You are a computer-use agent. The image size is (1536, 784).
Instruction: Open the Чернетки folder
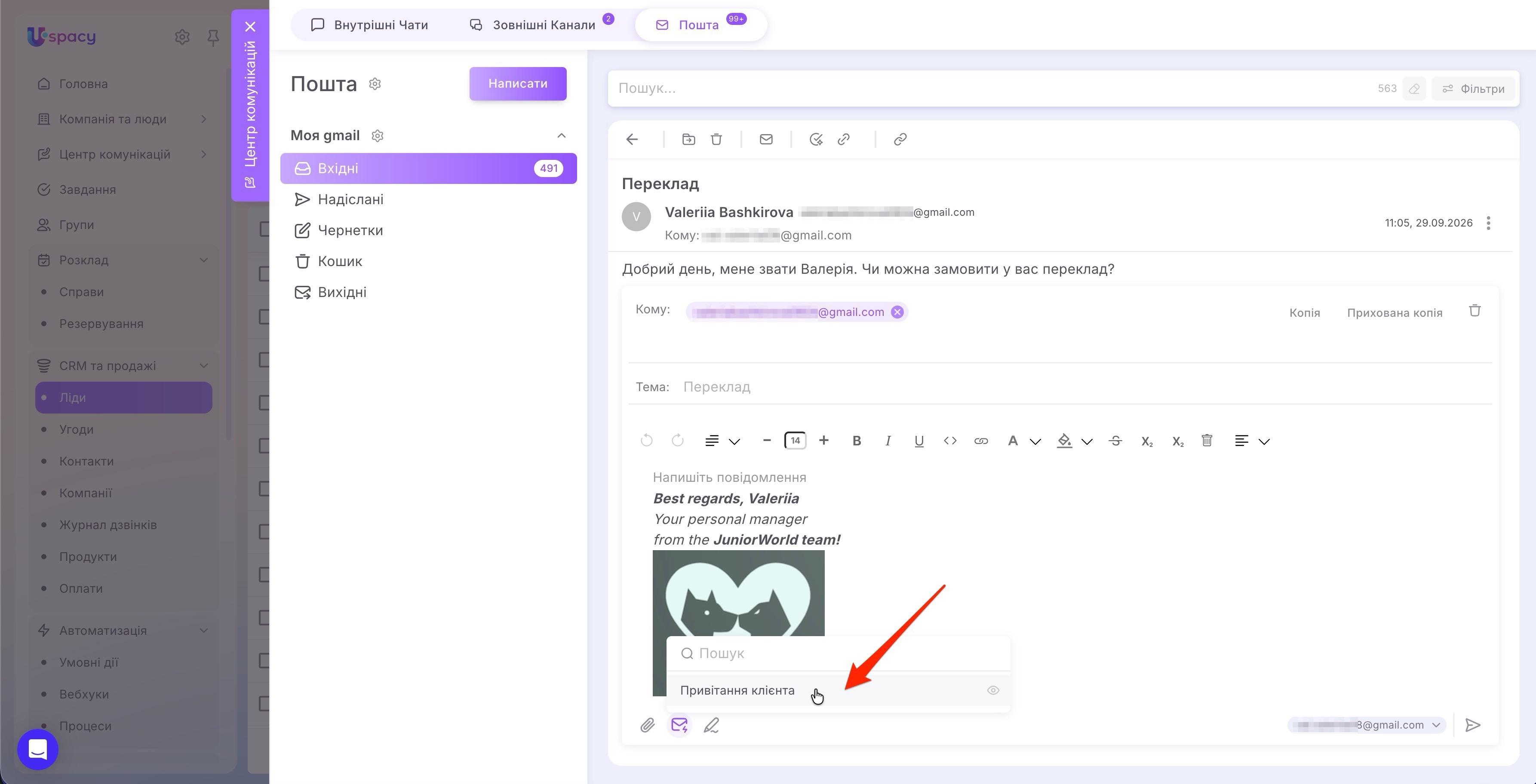pyautogui.click(x=428, y=231)
